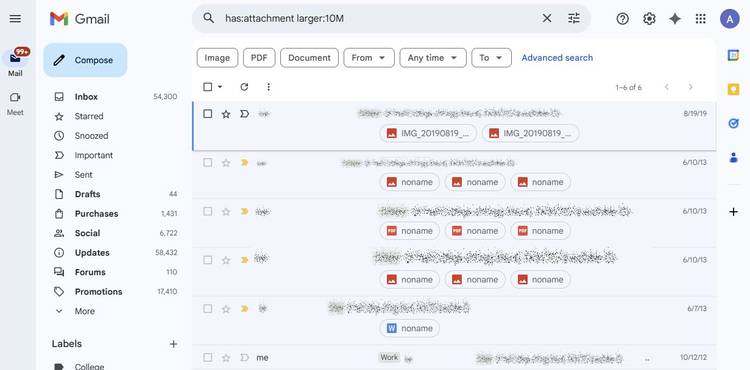Refresh the search results
Screen dimensions: 750x370
pyautogui.click(x=244, y=87)
